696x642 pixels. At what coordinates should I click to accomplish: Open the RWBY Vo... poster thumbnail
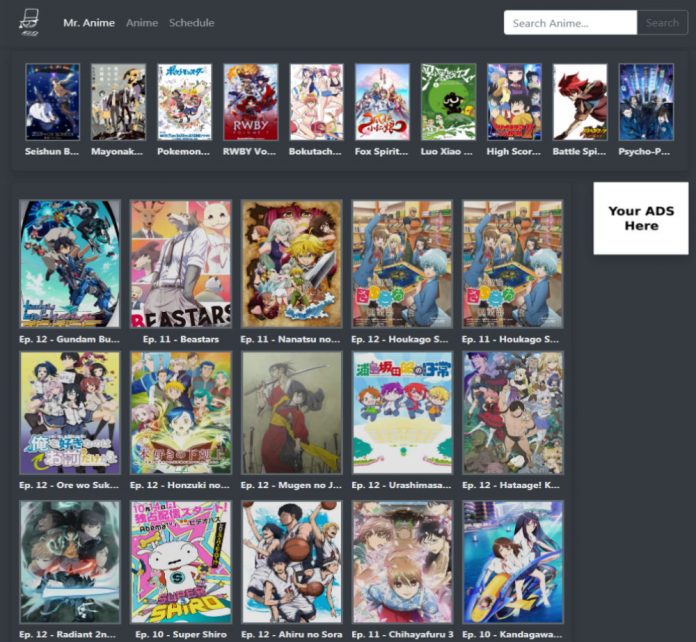251,102
